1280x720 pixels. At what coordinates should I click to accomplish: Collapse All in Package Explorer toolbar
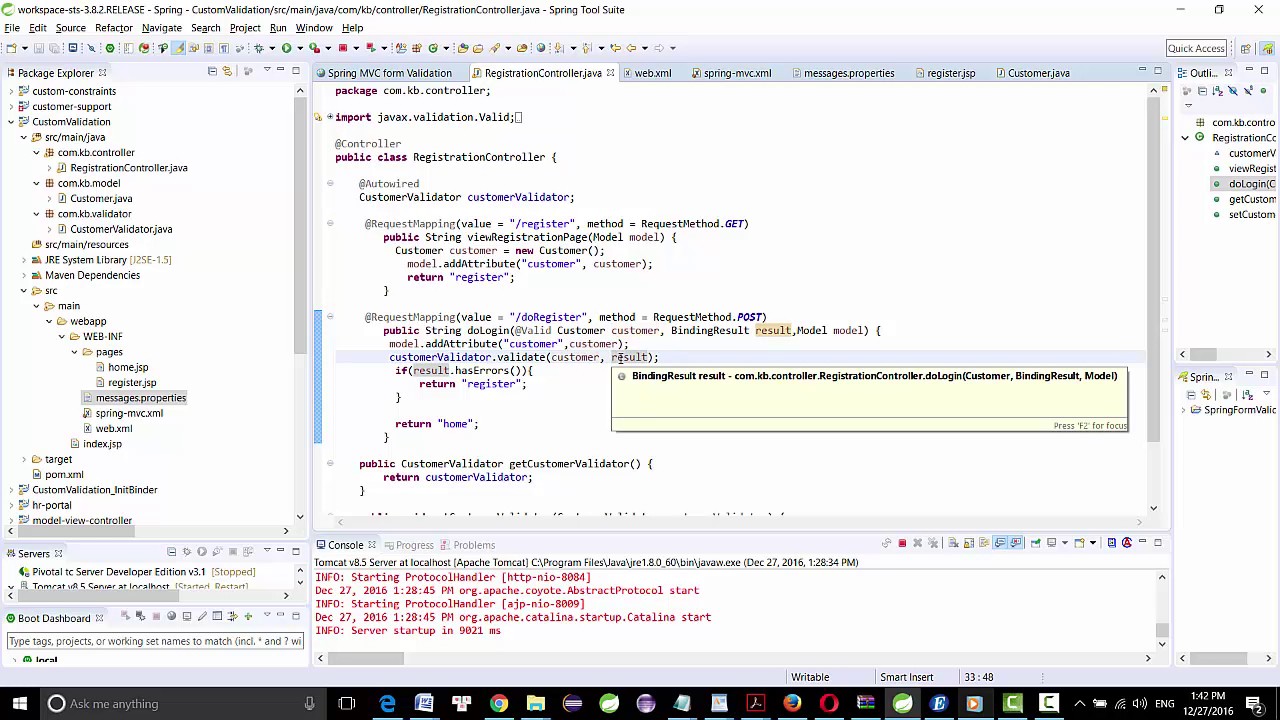pyautogui.click(x=212, y=72)
